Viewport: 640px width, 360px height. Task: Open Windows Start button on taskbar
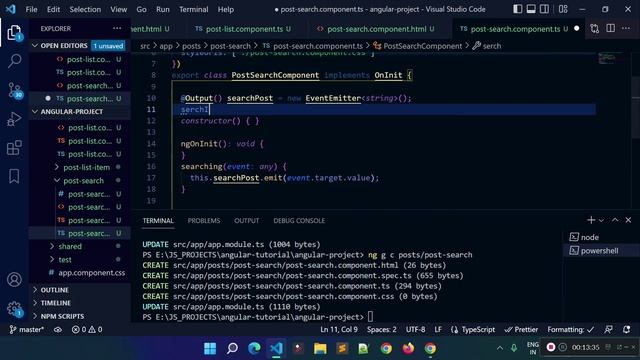(210, 348)
